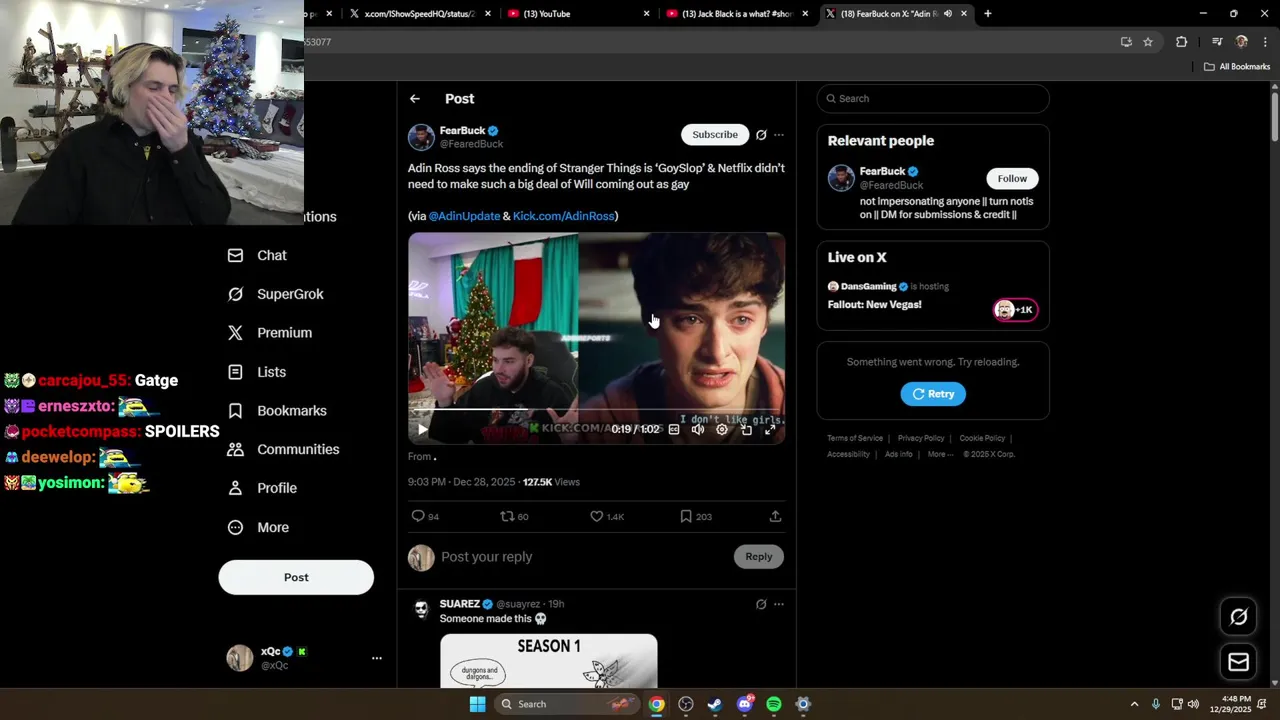Mute the video volume
The image size is (1280, 720).
coord(698,429)
